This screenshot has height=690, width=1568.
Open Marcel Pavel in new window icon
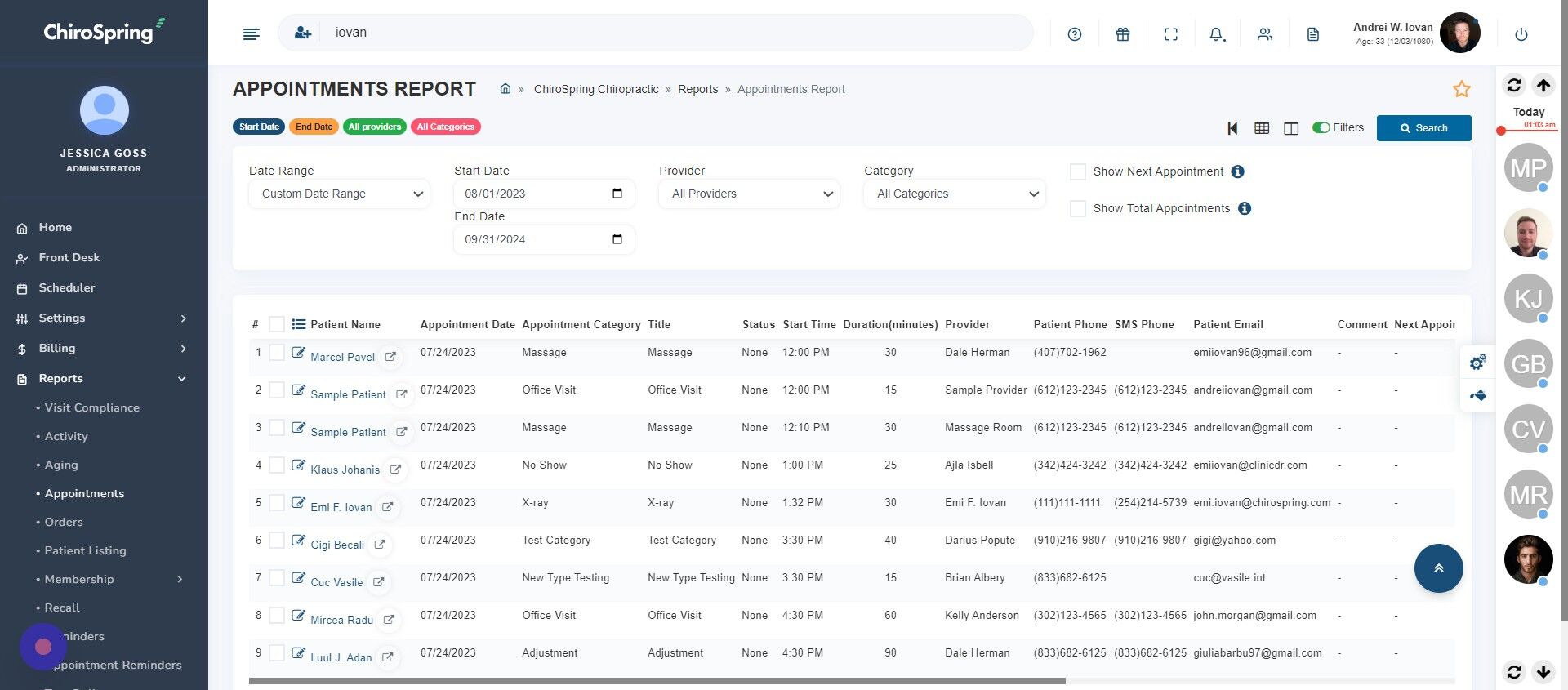[x=390, y=357]
